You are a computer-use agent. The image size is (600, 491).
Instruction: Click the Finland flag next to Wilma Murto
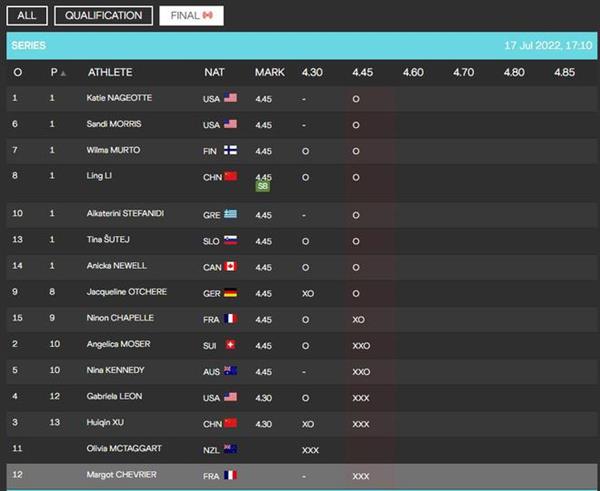point(230,150)
